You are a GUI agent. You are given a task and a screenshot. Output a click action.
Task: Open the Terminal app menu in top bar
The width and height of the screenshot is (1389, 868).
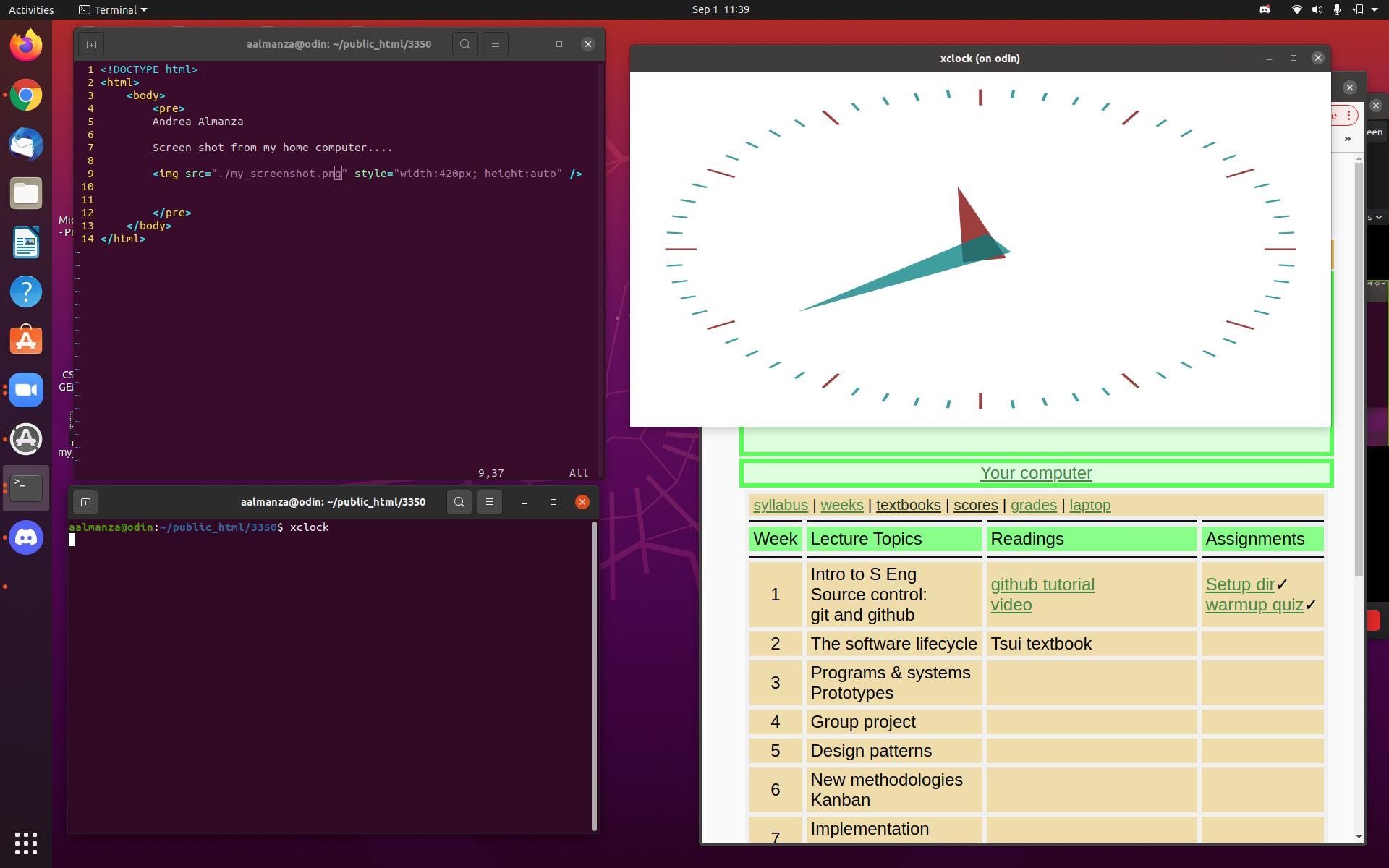(113, 9)
